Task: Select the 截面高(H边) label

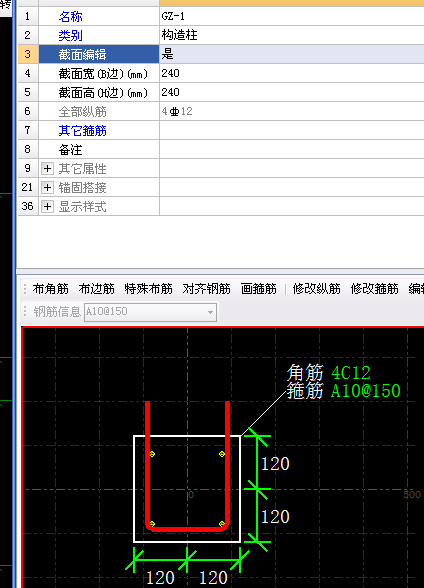Action: click(x=103, y=93)
